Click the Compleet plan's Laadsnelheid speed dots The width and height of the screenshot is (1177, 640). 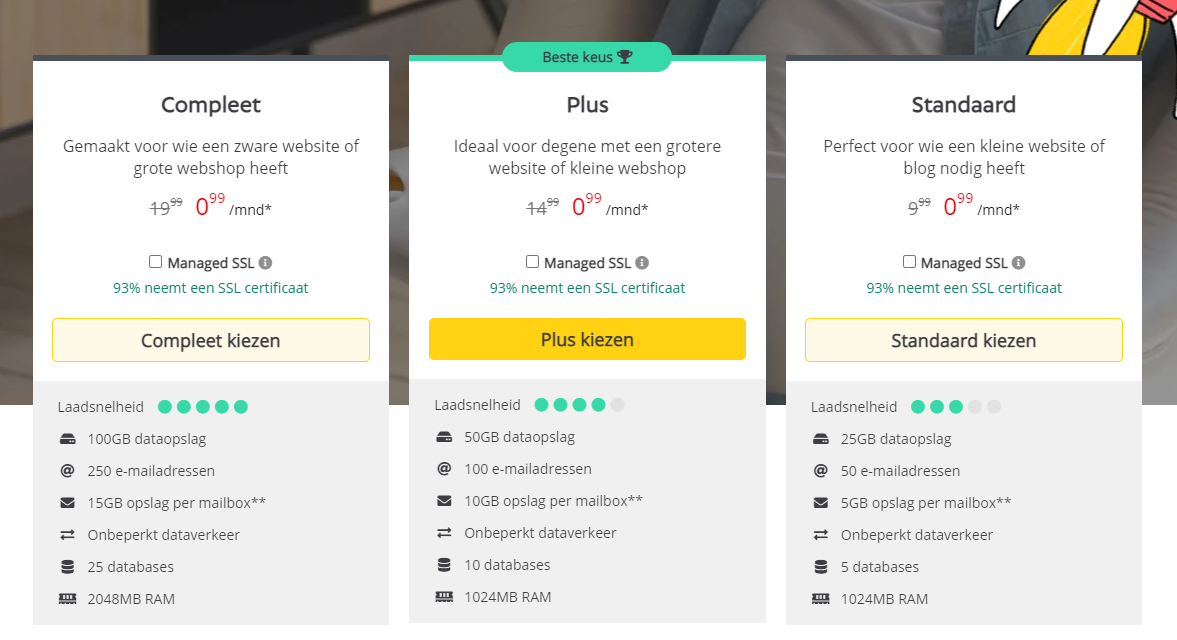click(x=203, y=407)
